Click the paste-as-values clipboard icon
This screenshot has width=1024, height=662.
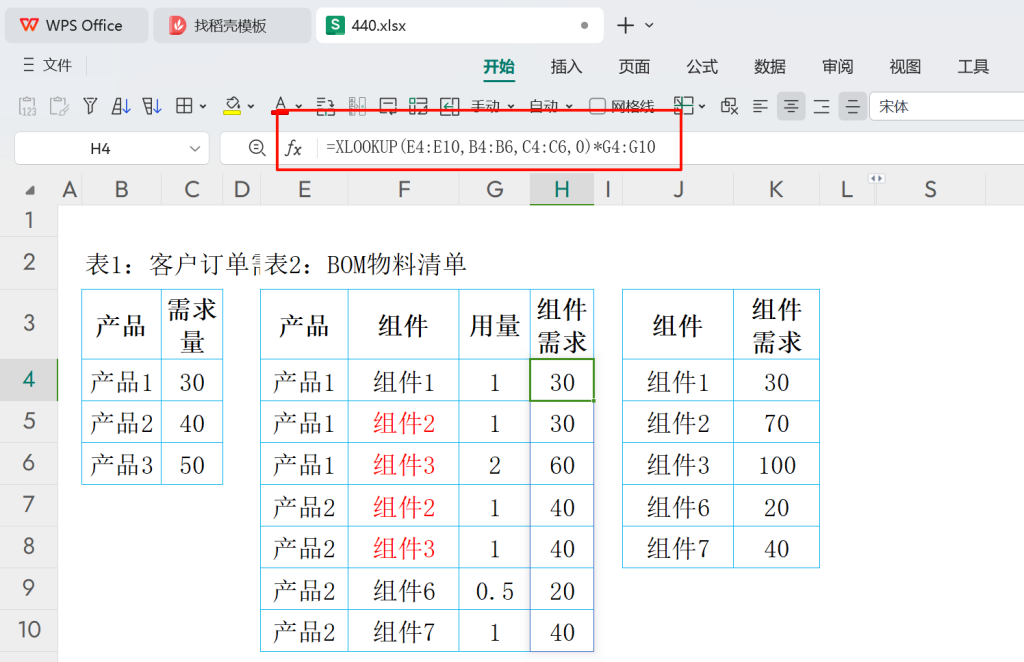click(27, 106)
